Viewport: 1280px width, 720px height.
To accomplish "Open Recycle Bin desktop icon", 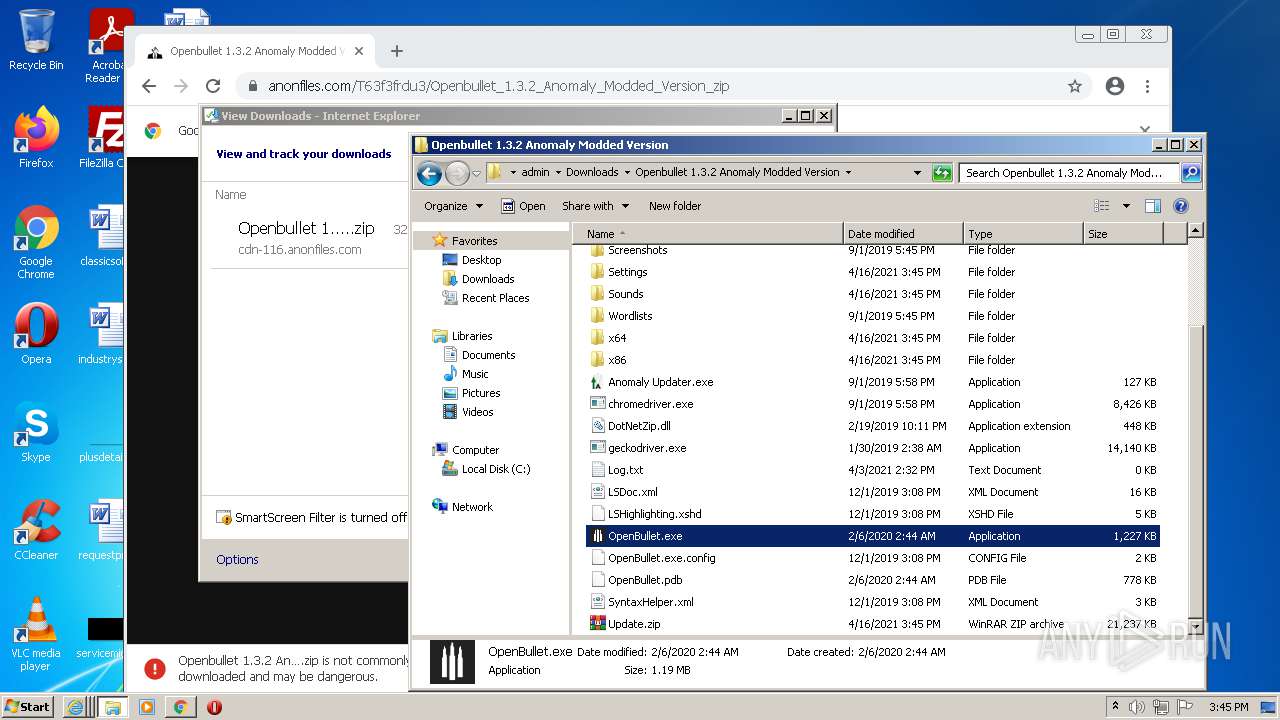I will pyautogui.click(x=36, y=40).
